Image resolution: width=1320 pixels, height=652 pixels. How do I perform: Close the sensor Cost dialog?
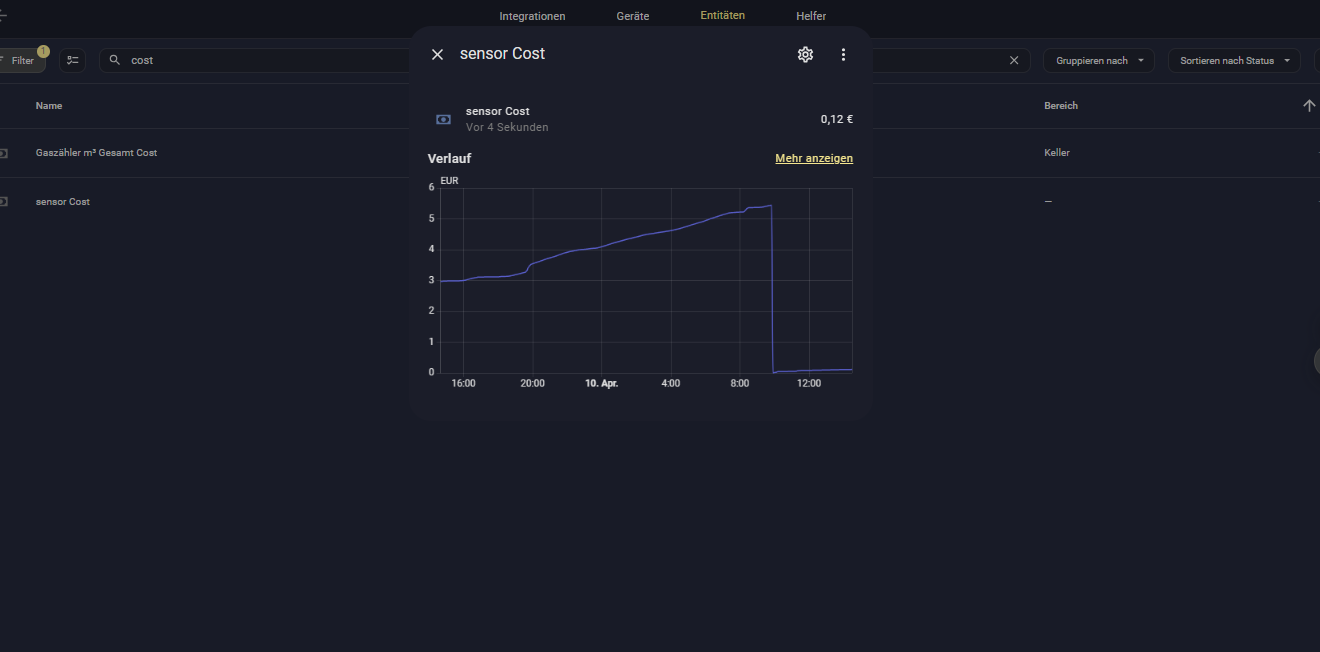click(x=437, y=54)
